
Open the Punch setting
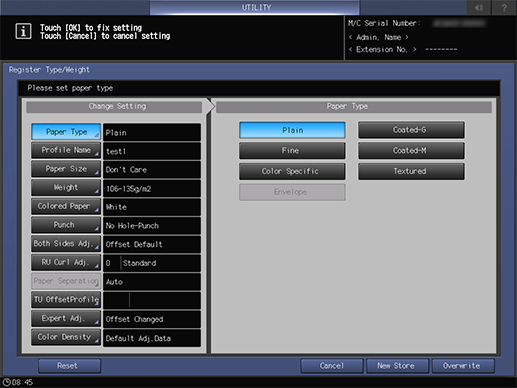[66, 225]
